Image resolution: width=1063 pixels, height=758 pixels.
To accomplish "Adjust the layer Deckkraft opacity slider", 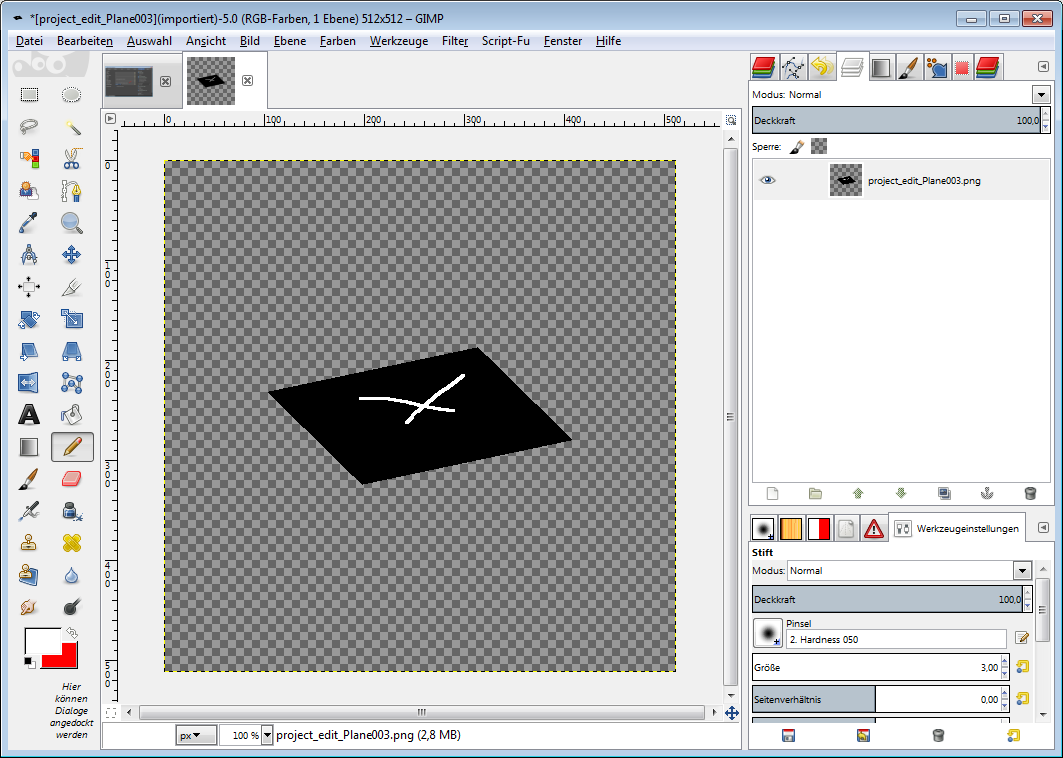I will coord(896,121).
